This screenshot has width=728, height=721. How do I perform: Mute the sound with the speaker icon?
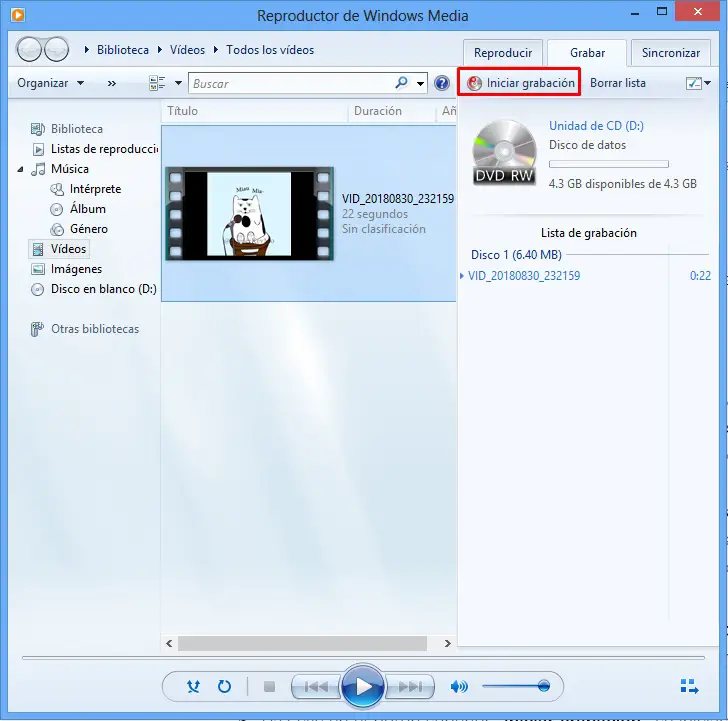coord(459,686)
